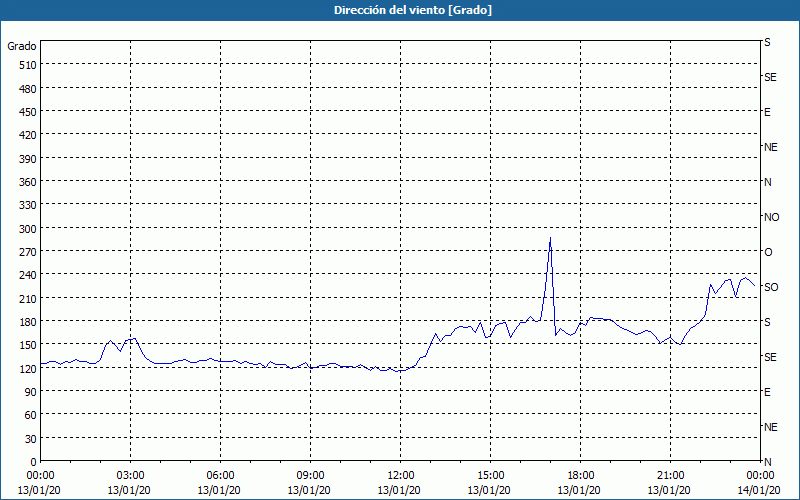Viewport: 800px width, 500px height.
Task: Click the 210 degree axis label
Action: pyautogui.click(x=28, y=298)
